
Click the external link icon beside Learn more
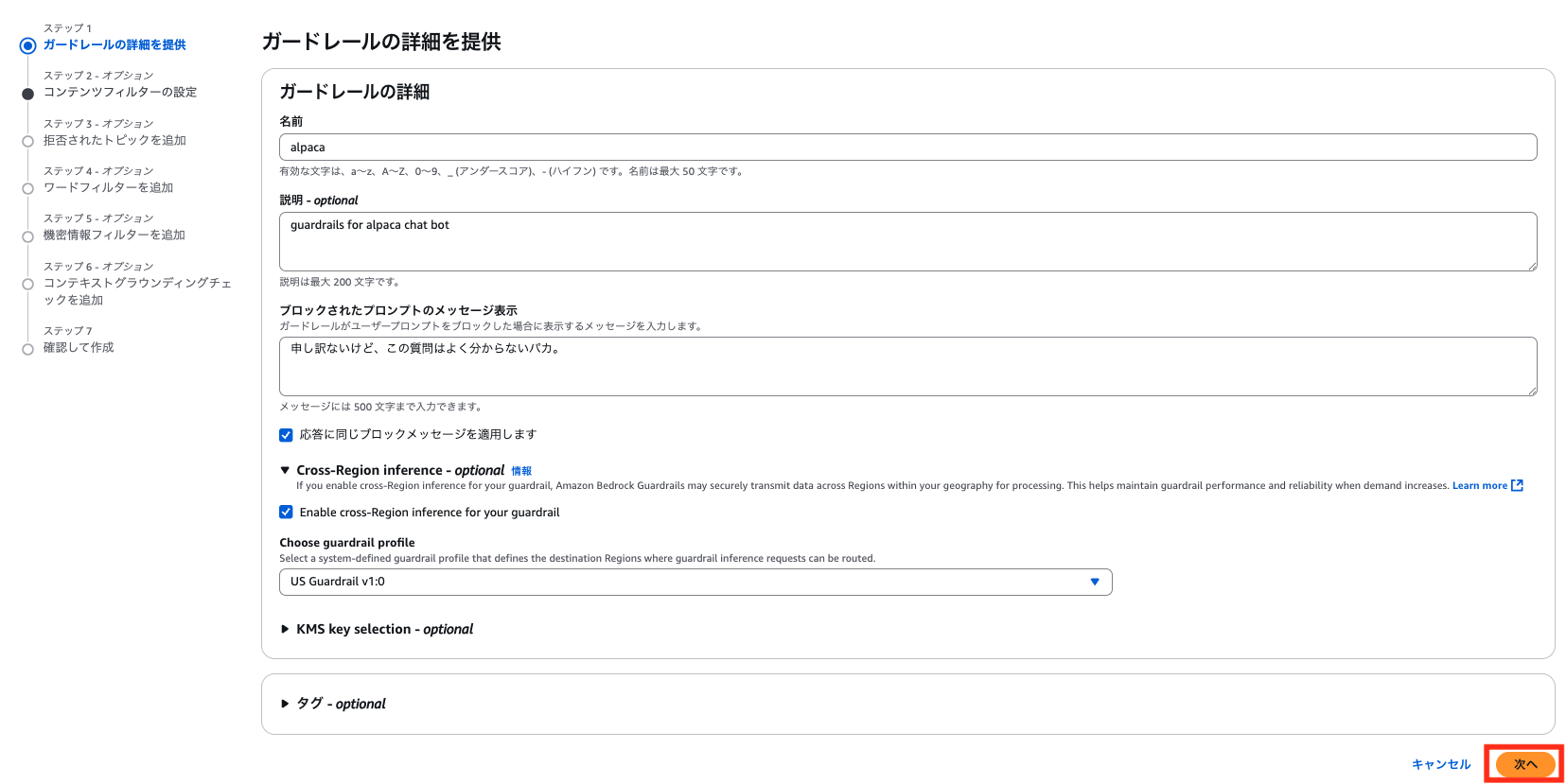[x=1517, y=485]
